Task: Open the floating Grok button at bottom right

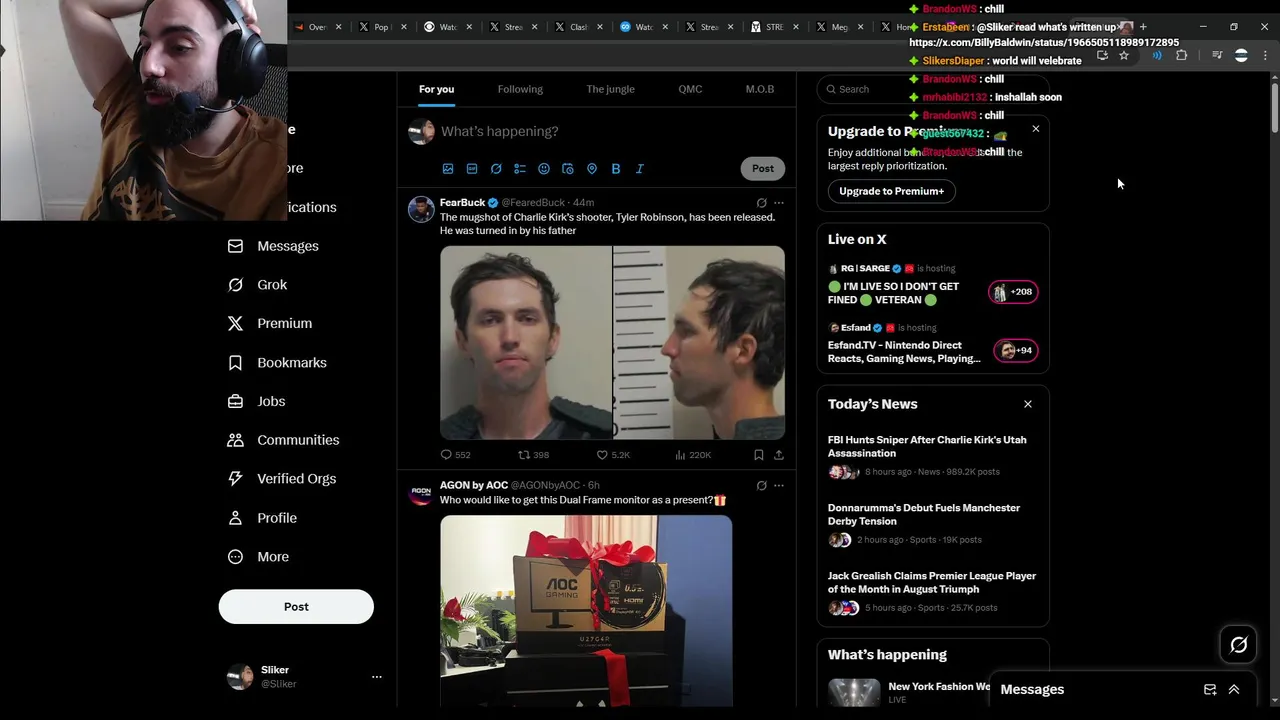Action: point(1239,645)
